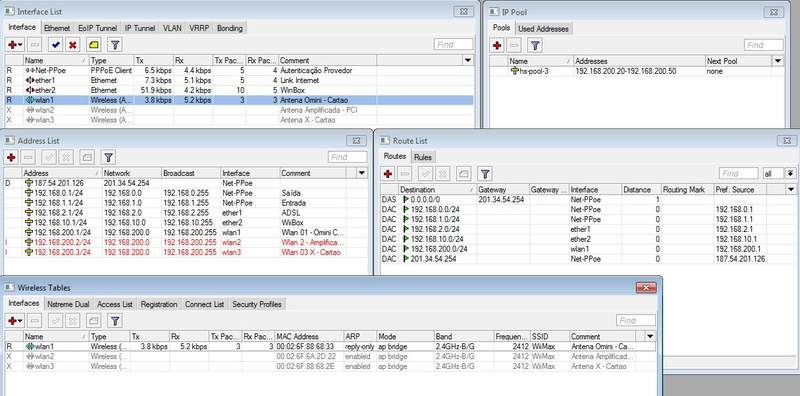
Task: Select wlan2 row in Wireless Tables
Action: click(330, 356)
